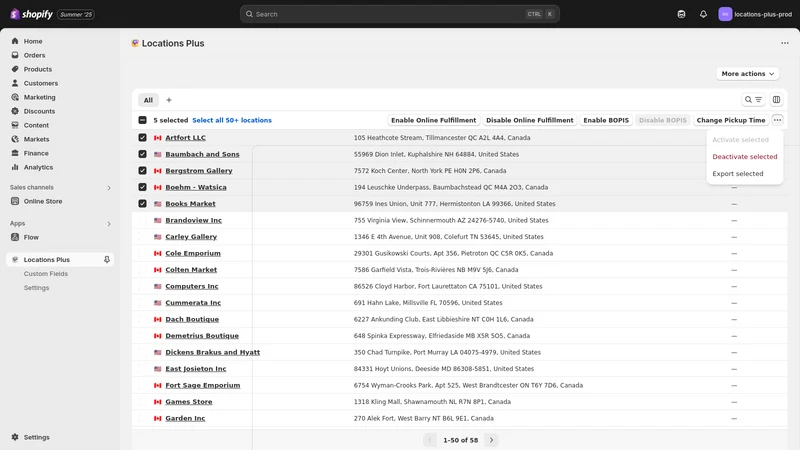Edit table columns icon

776,100
